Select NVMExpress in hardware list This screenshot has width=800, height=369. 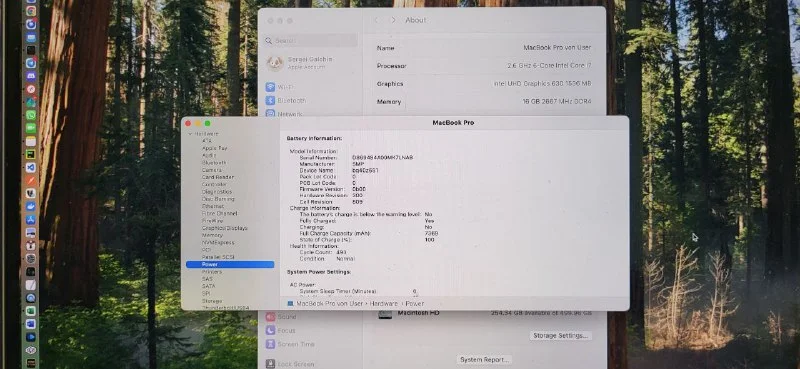(218, 242)
